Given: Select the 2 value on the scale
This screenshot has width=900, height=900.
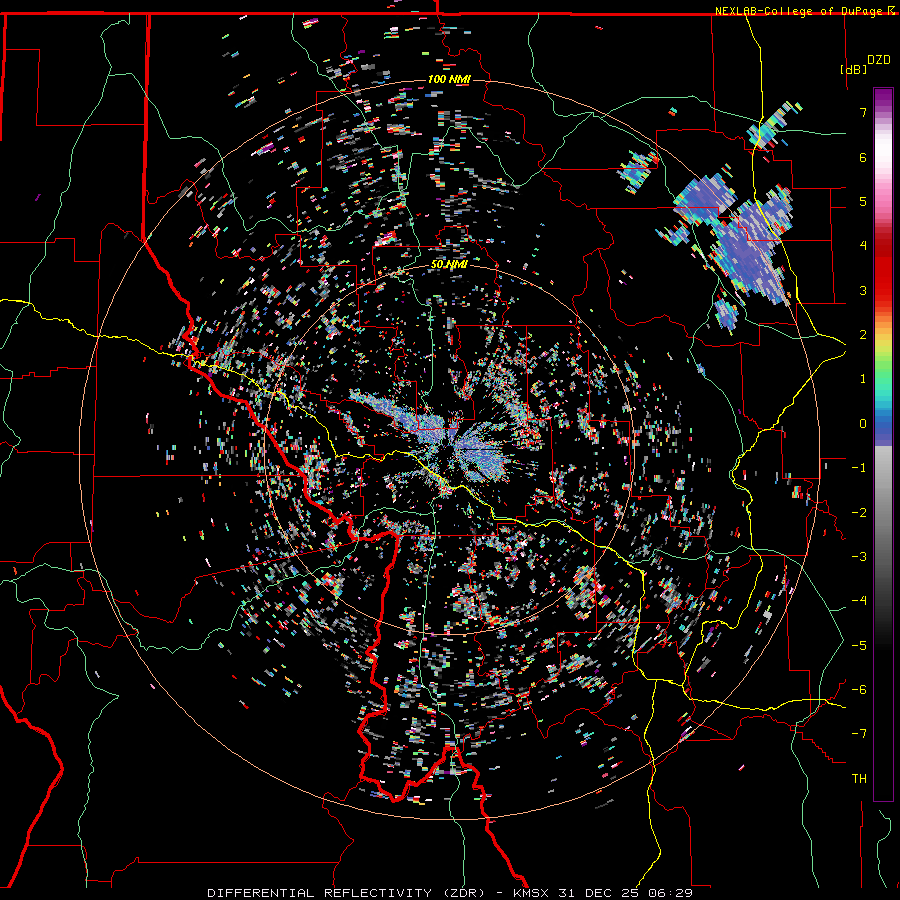Looking at the screenshot, I should [863, 335].
